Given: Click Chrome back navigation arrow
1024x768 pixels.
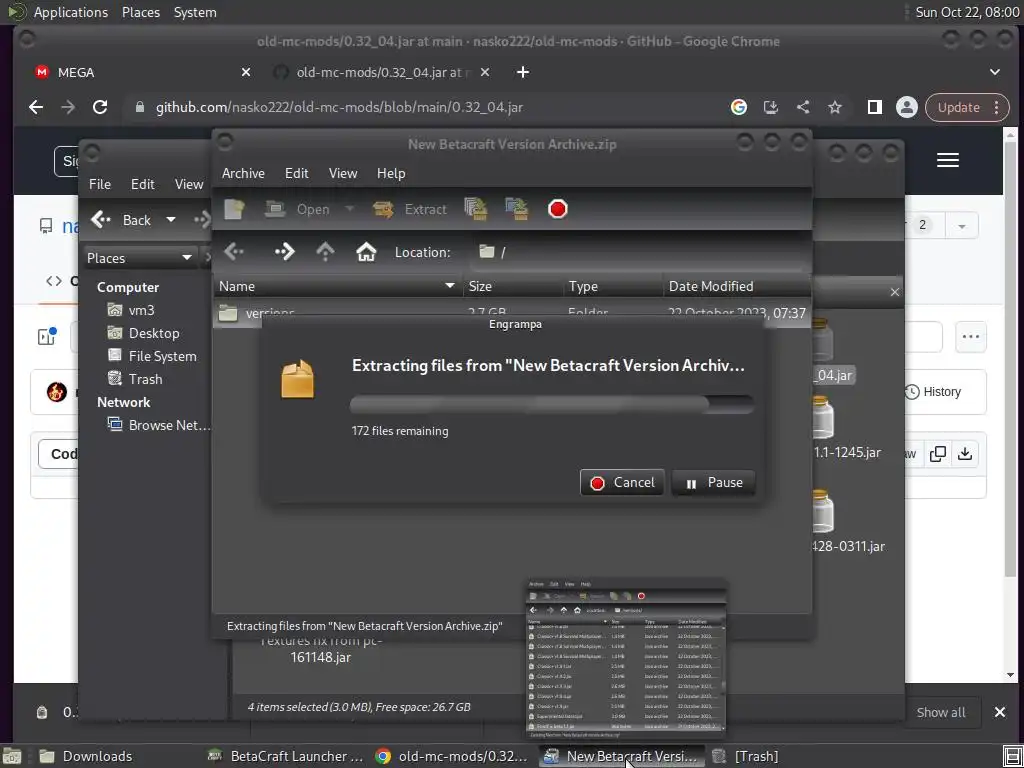Looking at the screenshot, I should (x=36, y=107).
